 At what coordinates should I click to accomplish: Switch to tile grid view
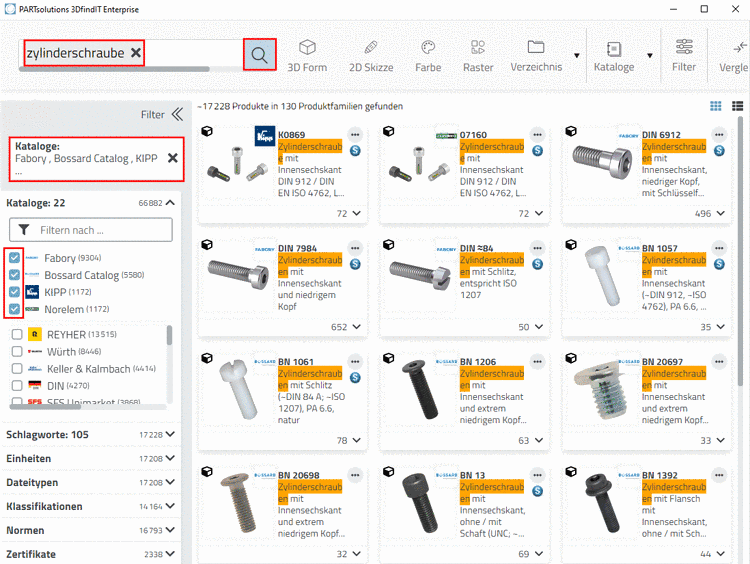(716, 106)
